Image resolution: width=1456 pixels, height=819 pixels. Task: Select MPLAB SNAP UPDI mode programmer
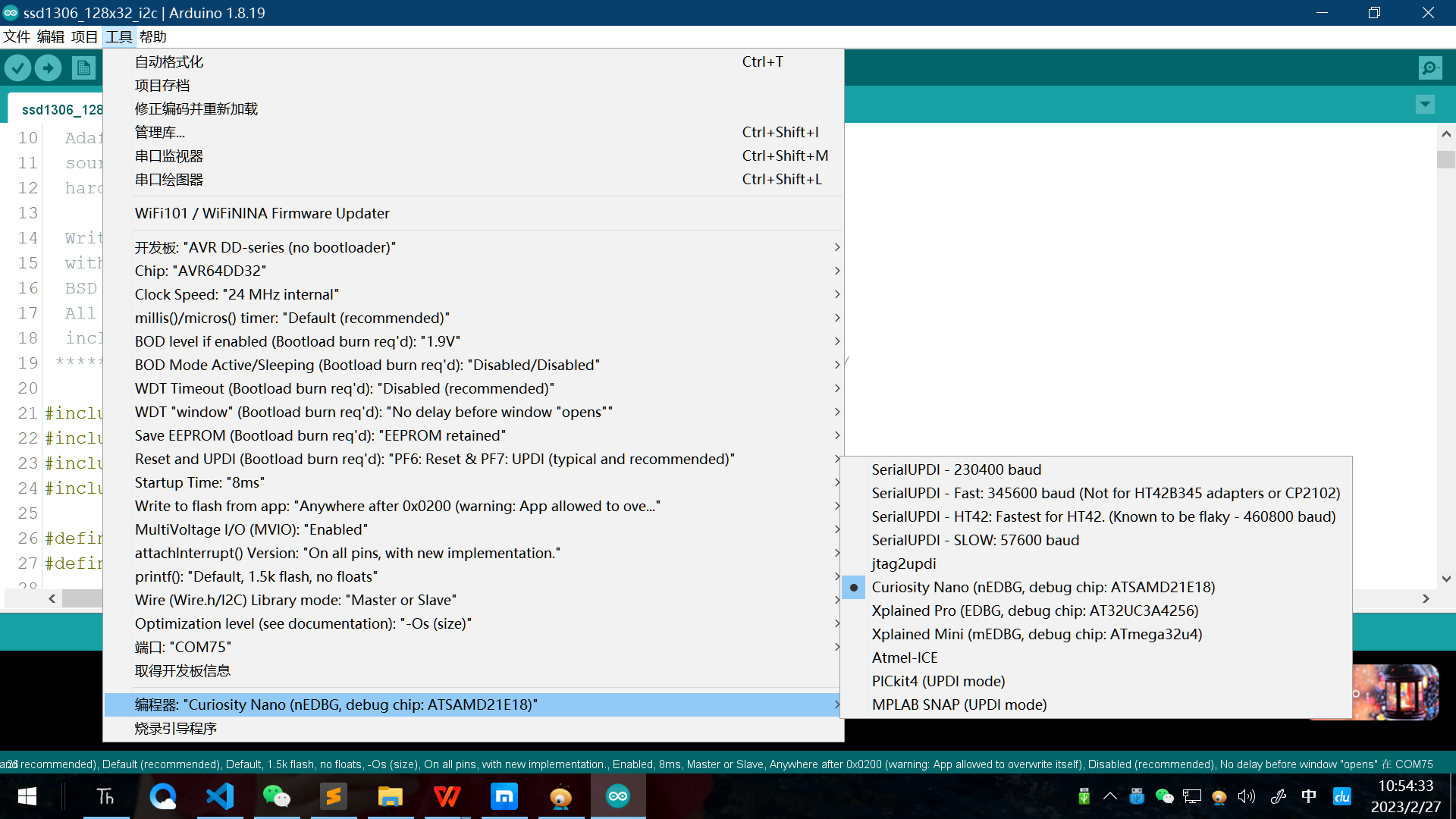(959, 704)
